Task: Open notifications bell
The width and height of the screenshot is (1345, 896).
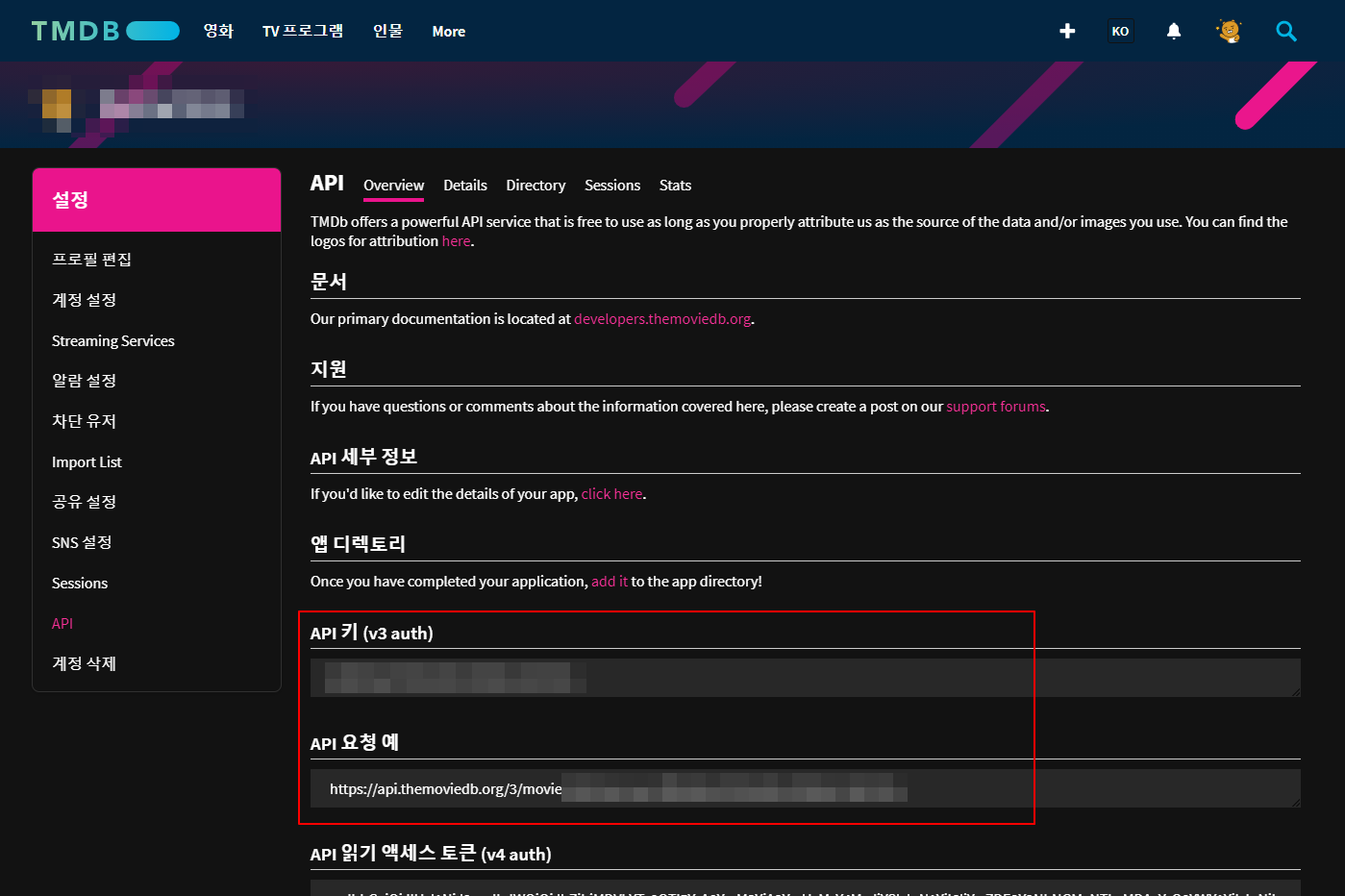Action: click(x=1174, y=31)
